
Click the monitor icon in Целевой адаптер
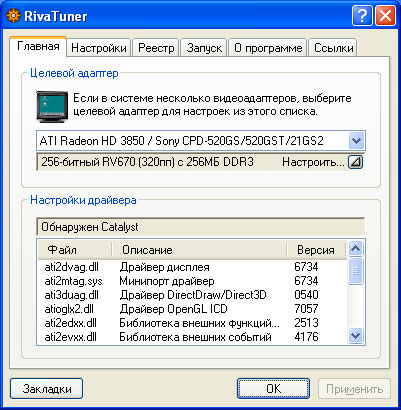[52, 107]
